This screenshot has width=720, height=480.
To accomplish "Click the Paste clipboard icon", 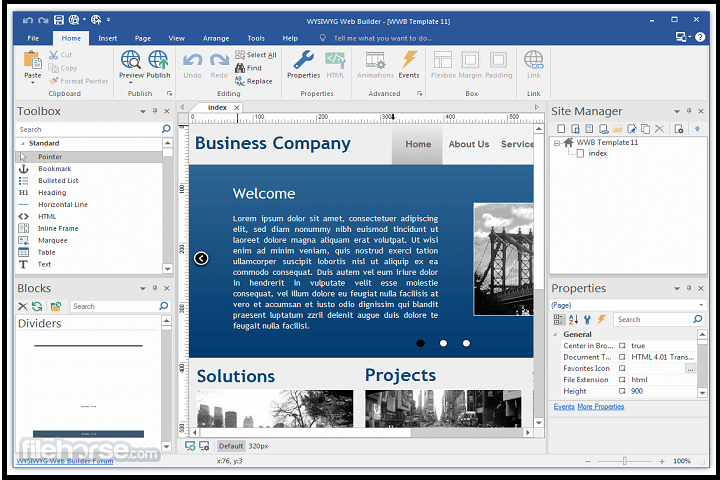I will 33,61.
